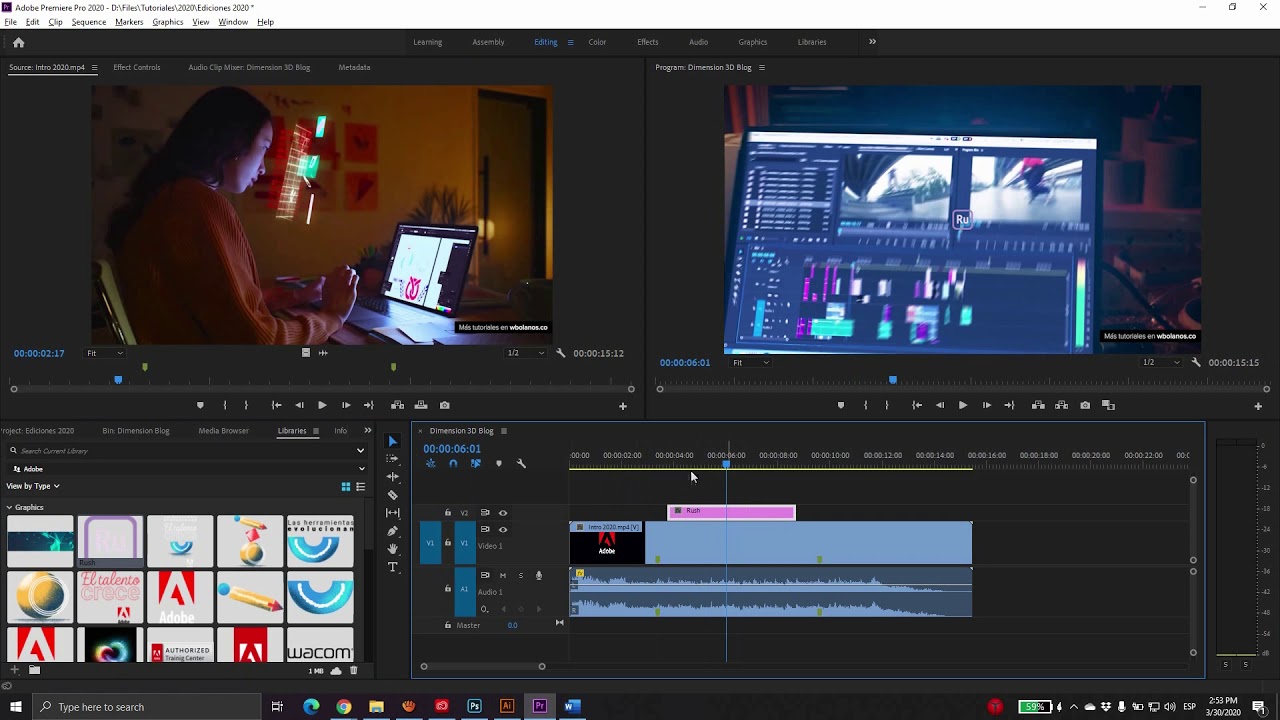
Task: Go to the Home screen icon
Action: point(18,42)
